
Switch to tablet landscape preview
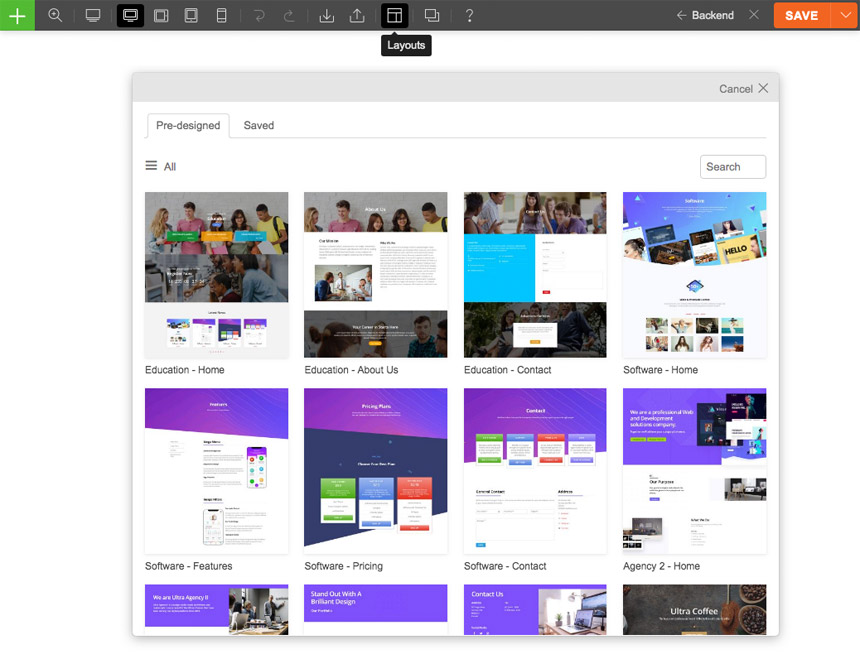point(161,15)
